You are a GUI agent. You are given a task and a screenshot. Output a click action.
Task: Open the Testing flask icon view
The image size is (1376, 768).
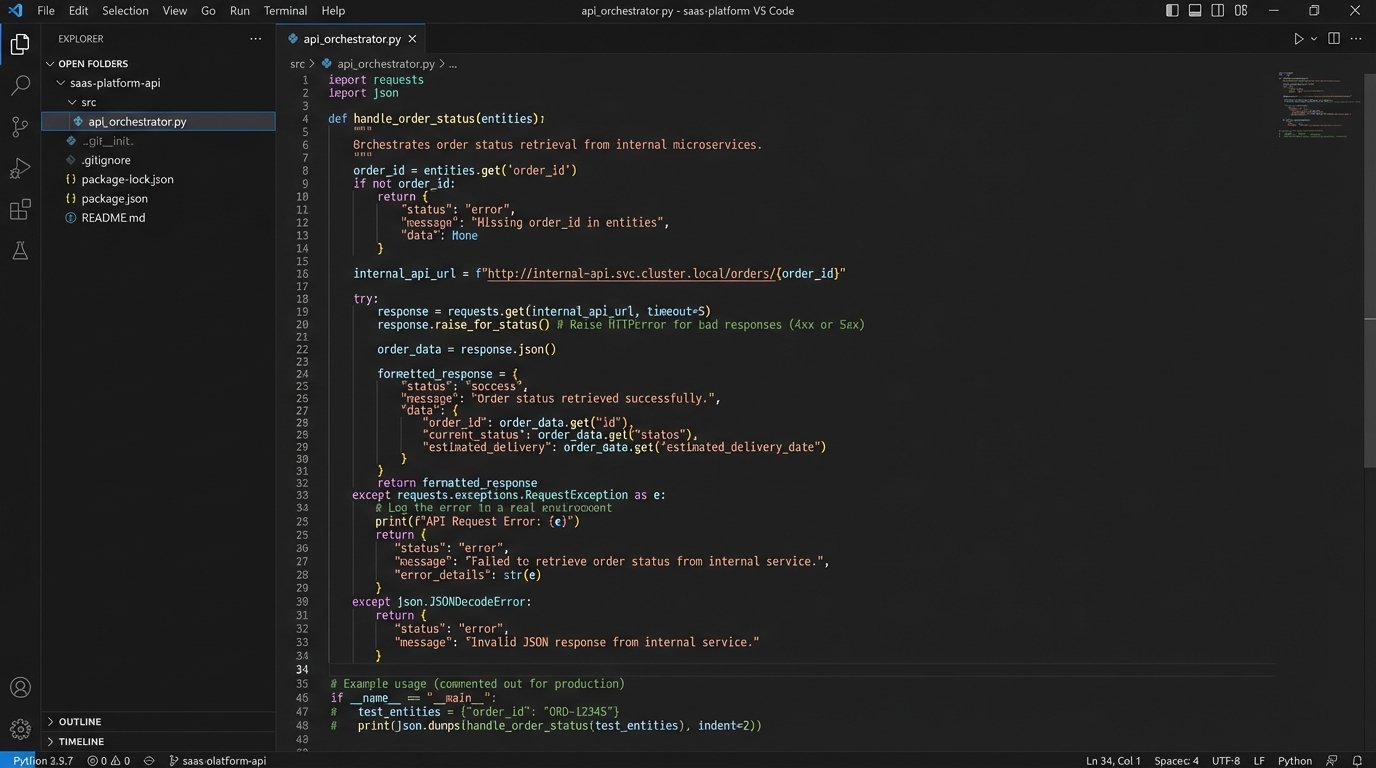[x=20, y=251]
